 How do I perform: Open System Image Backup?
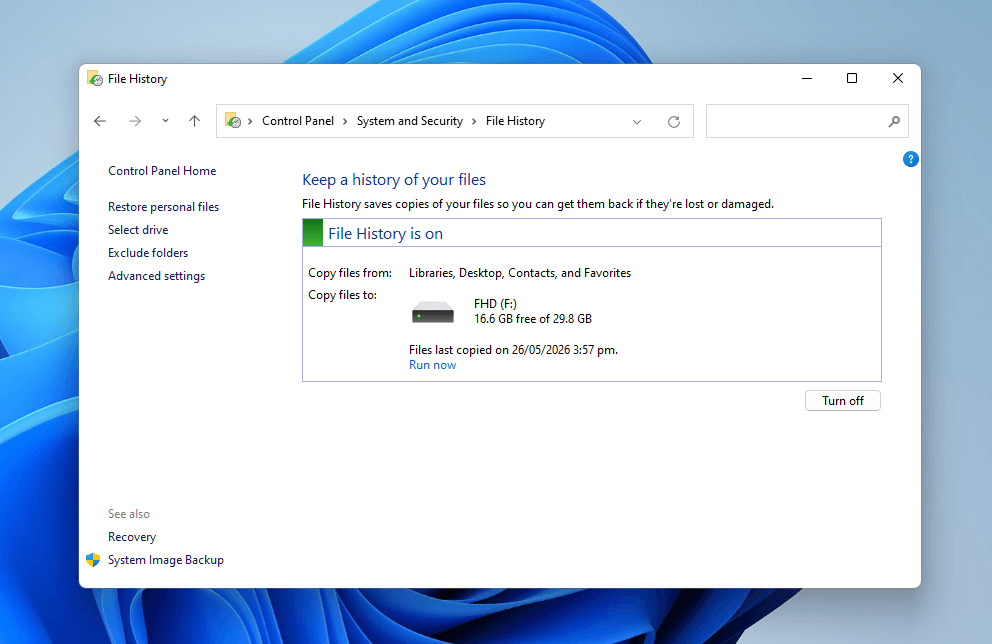[166, 560]
